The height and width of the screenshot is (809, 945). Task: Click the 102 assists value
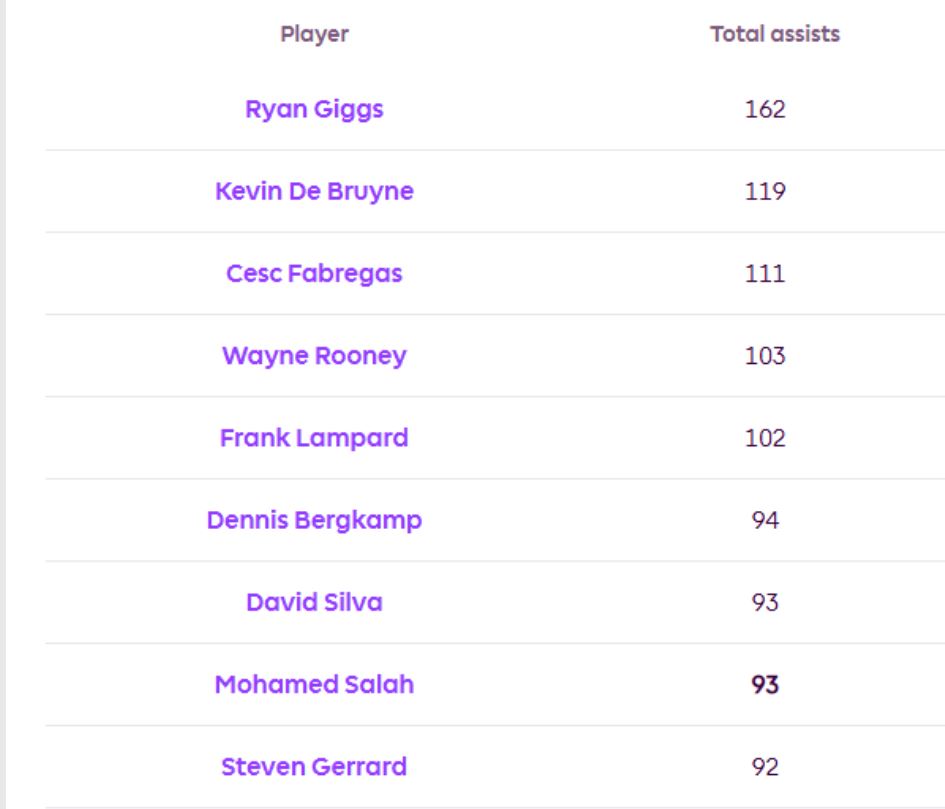coord(765,438)
